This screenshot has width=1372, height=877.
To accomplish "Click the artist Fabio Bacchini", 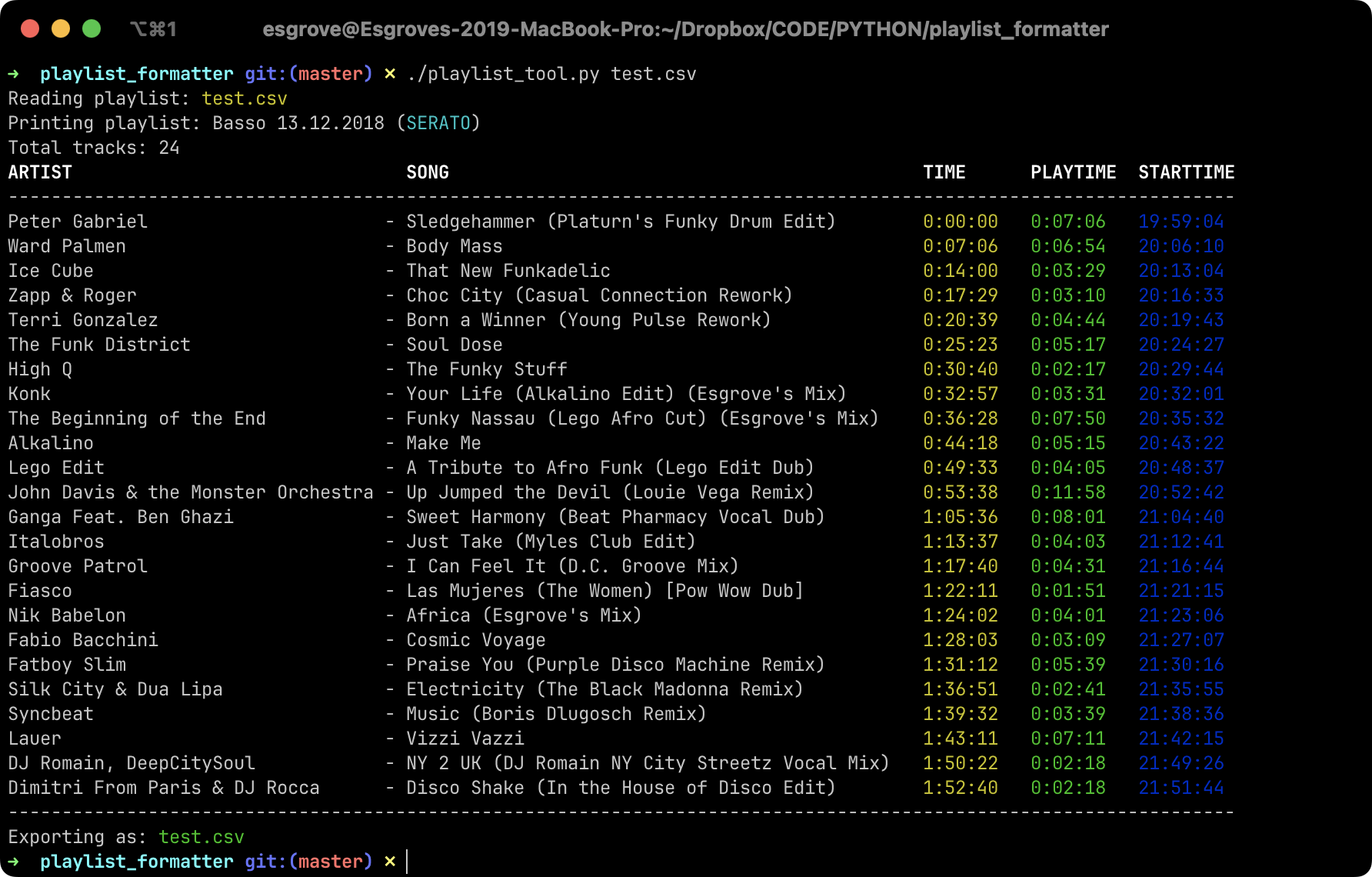I will (x=83, y=640).
